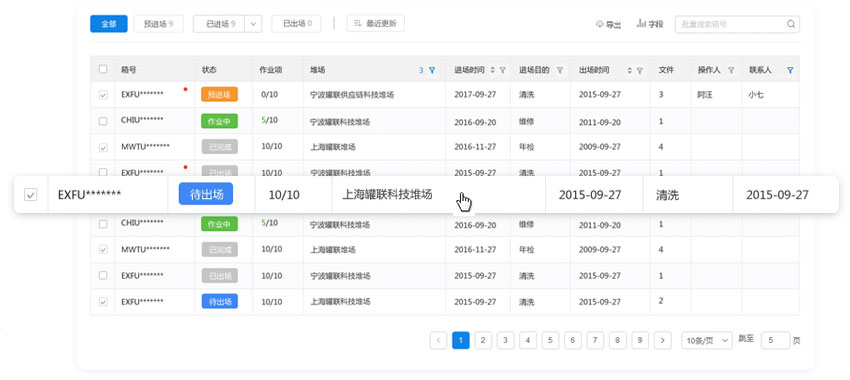The image size is (850, 380).
Task: Click 10/10 in the enlarged hovered row
Action: pyautogui.click(x=284, y=195)
